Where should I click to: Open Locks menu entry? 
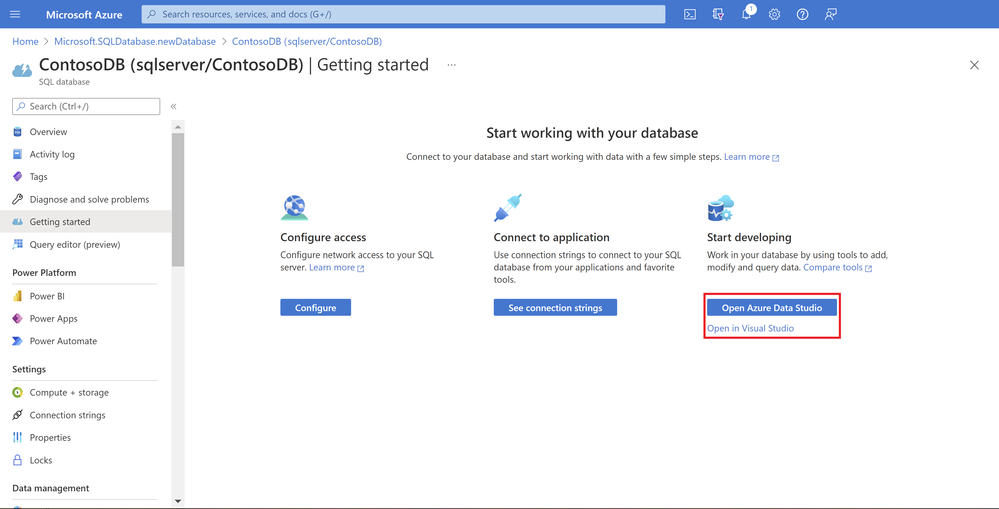coord(41,460)
